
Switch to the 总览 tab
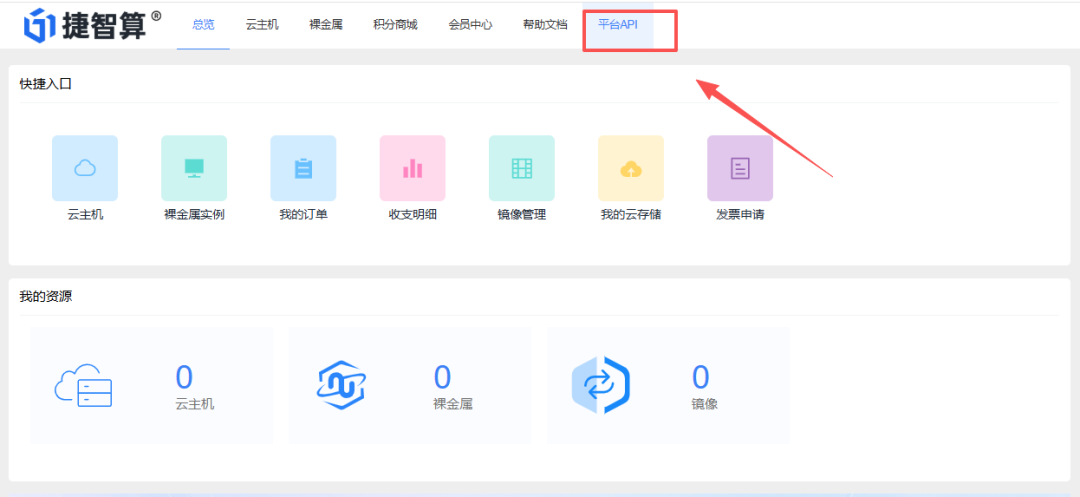pyautogui.click(x=203, y=25)
